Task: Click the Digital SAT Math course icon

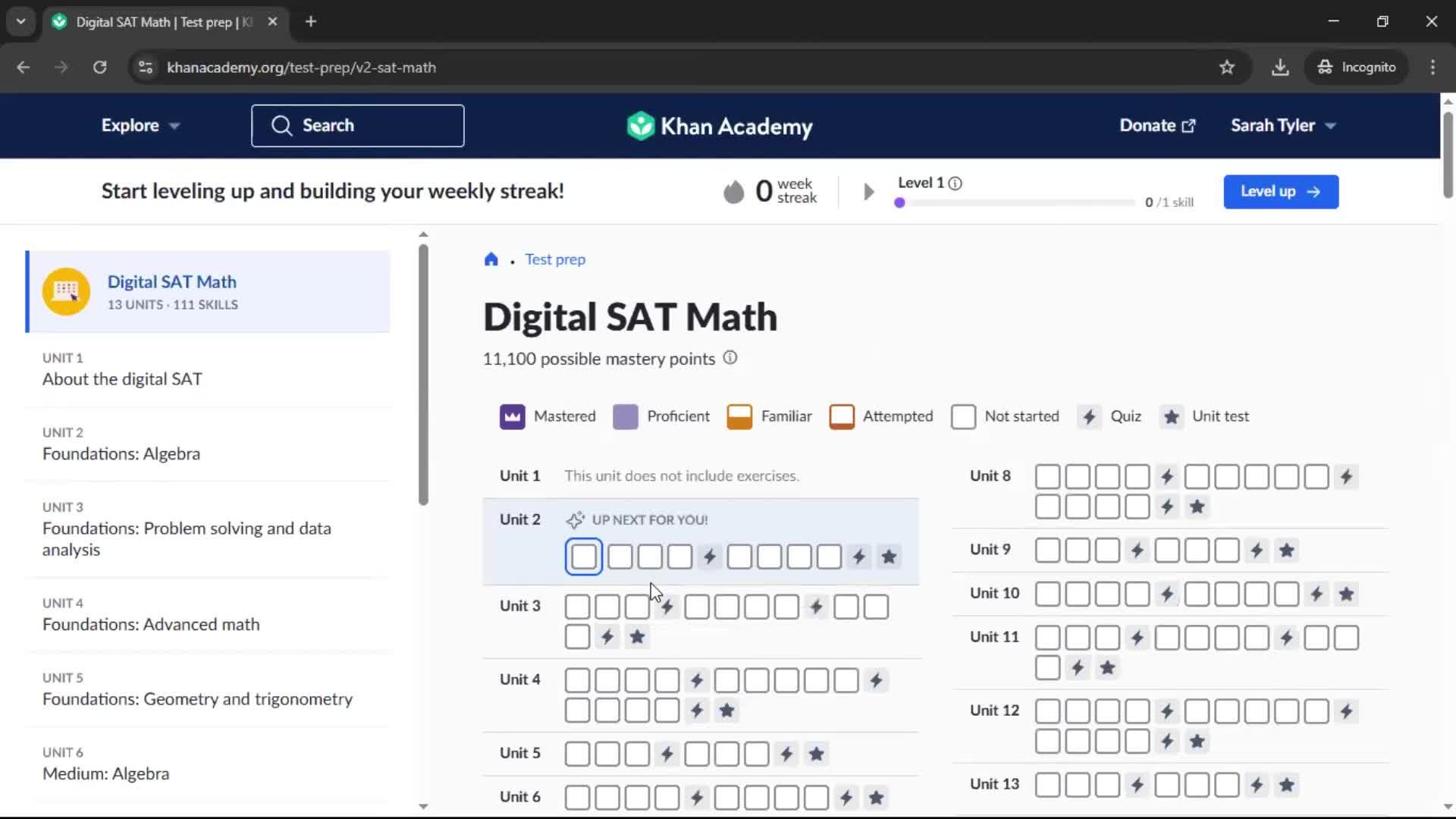Action: tap(66, 291)
